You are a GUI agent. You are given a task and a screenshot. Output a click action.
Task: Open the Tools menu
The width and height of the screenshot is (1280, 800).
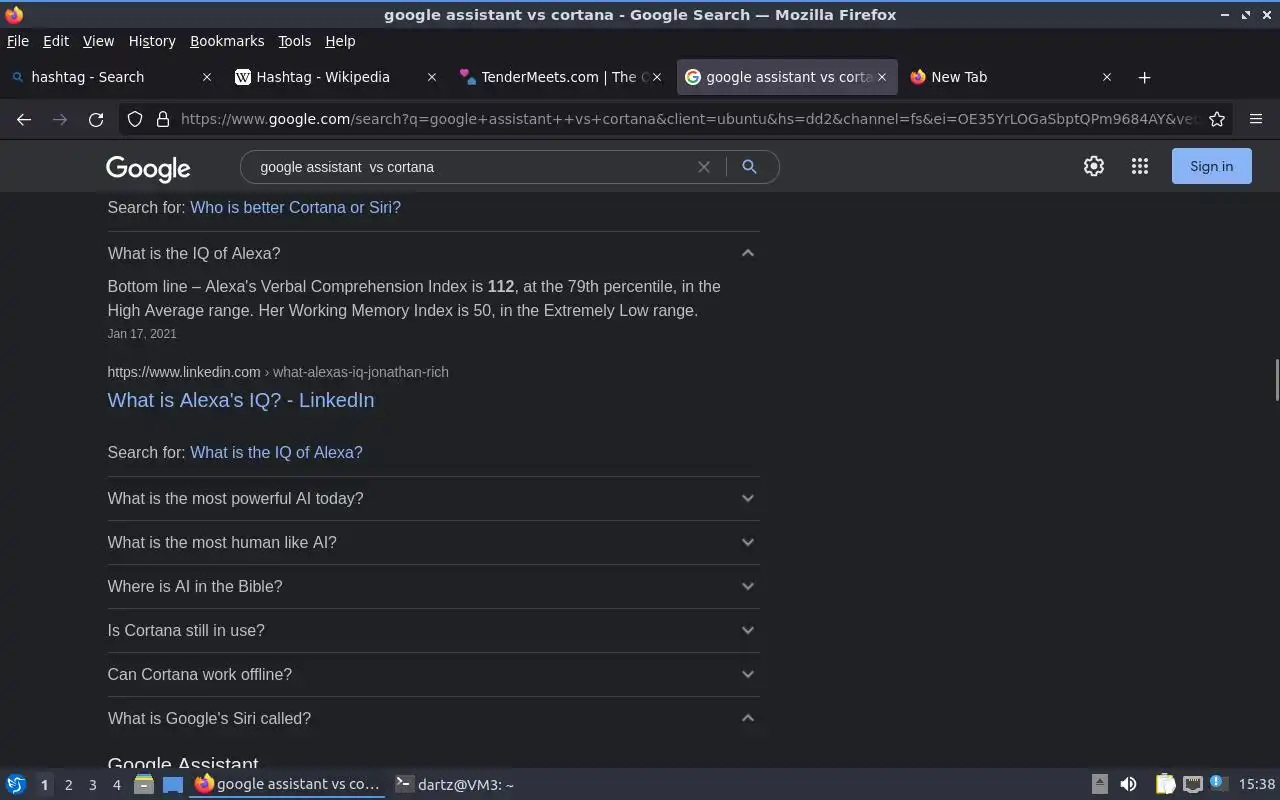(295, 41)
